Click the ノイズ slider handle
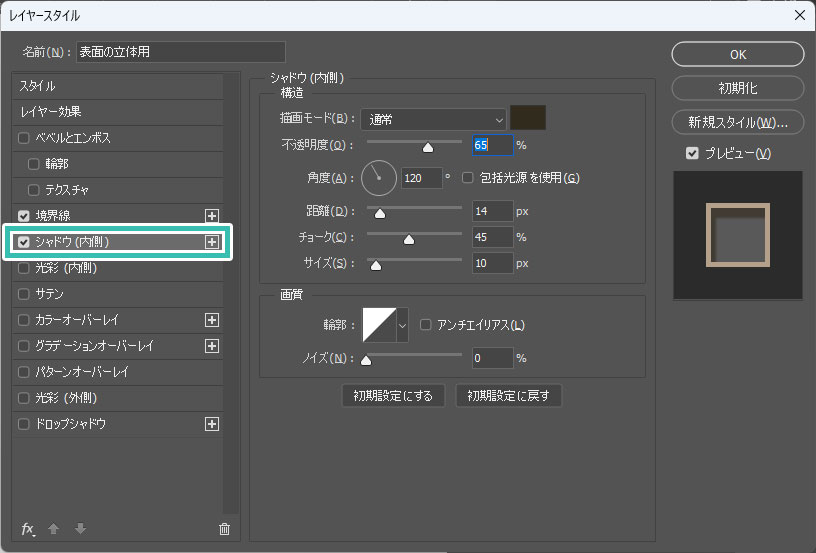The height and width of the screenshot is (553, 816). point(366,360)
